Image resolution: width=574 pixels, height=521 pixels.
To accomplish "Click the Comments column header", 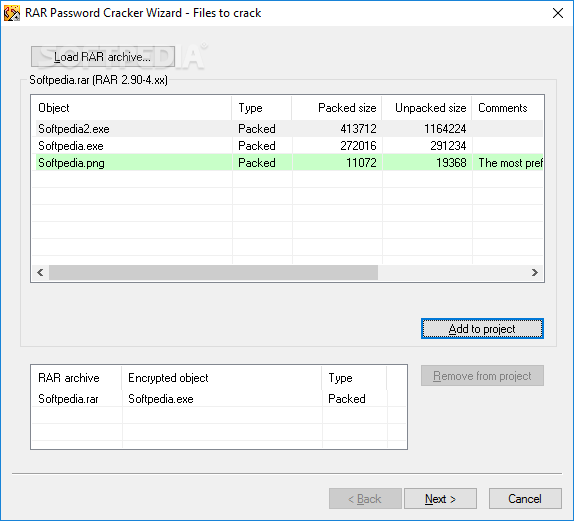I will tap(508, 108).
